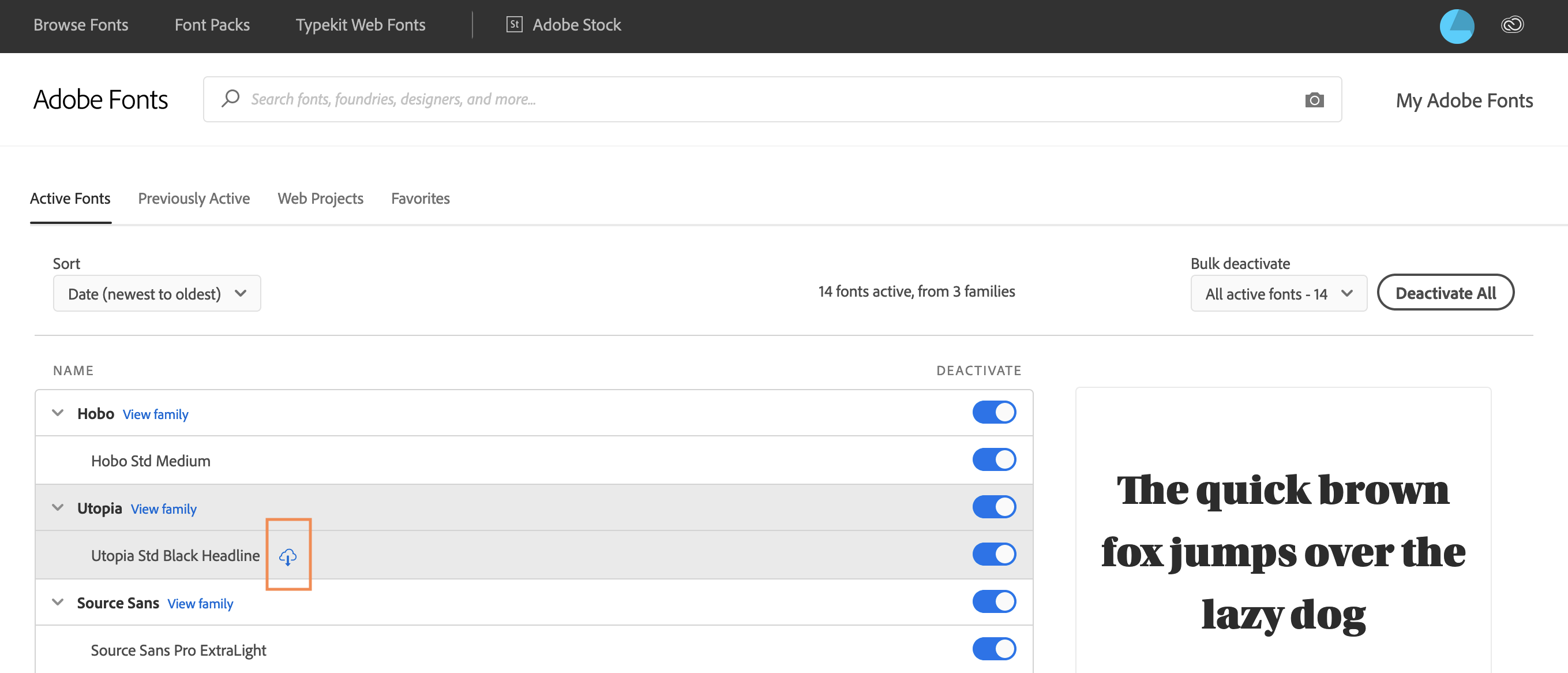Click the cloud download icon beside Utopia Std Black Headline
The image size is (1568, 673).
(288, 555)
